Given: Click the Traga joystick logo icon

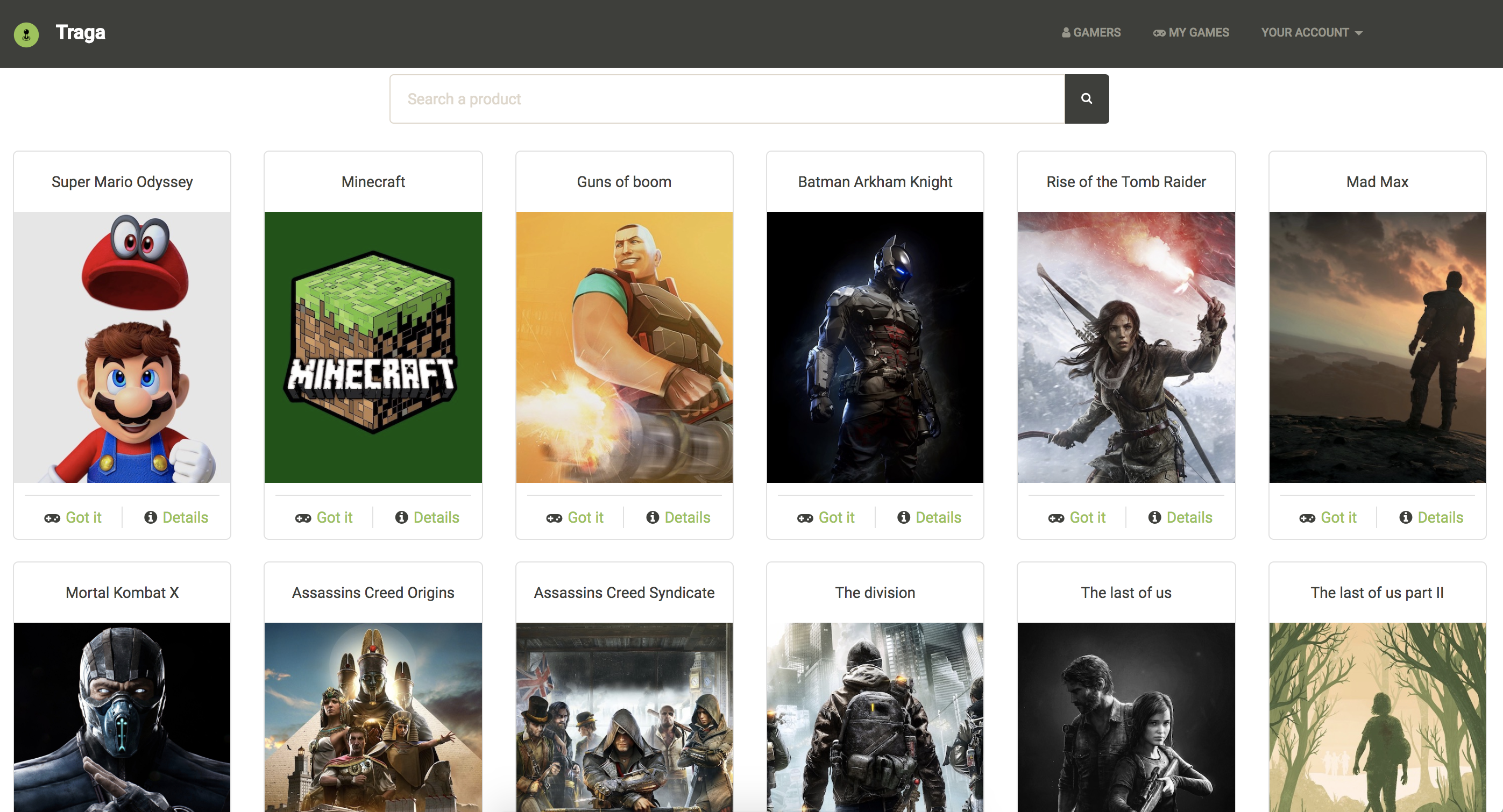Looking at the screenshot, I should [26, 34].
